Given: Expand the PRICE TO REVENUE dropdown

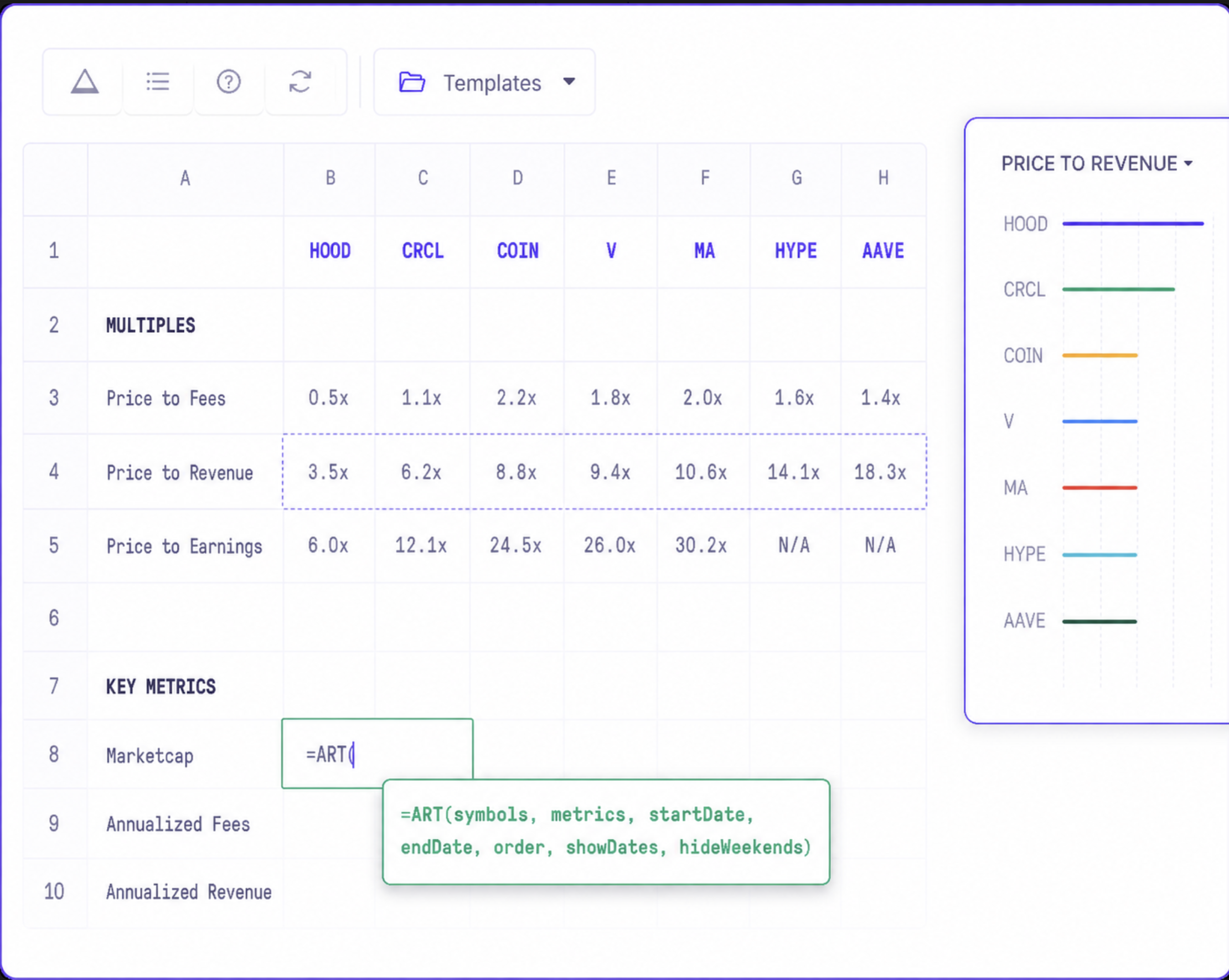Looking at the screenshot, I should click(1097, 164).
